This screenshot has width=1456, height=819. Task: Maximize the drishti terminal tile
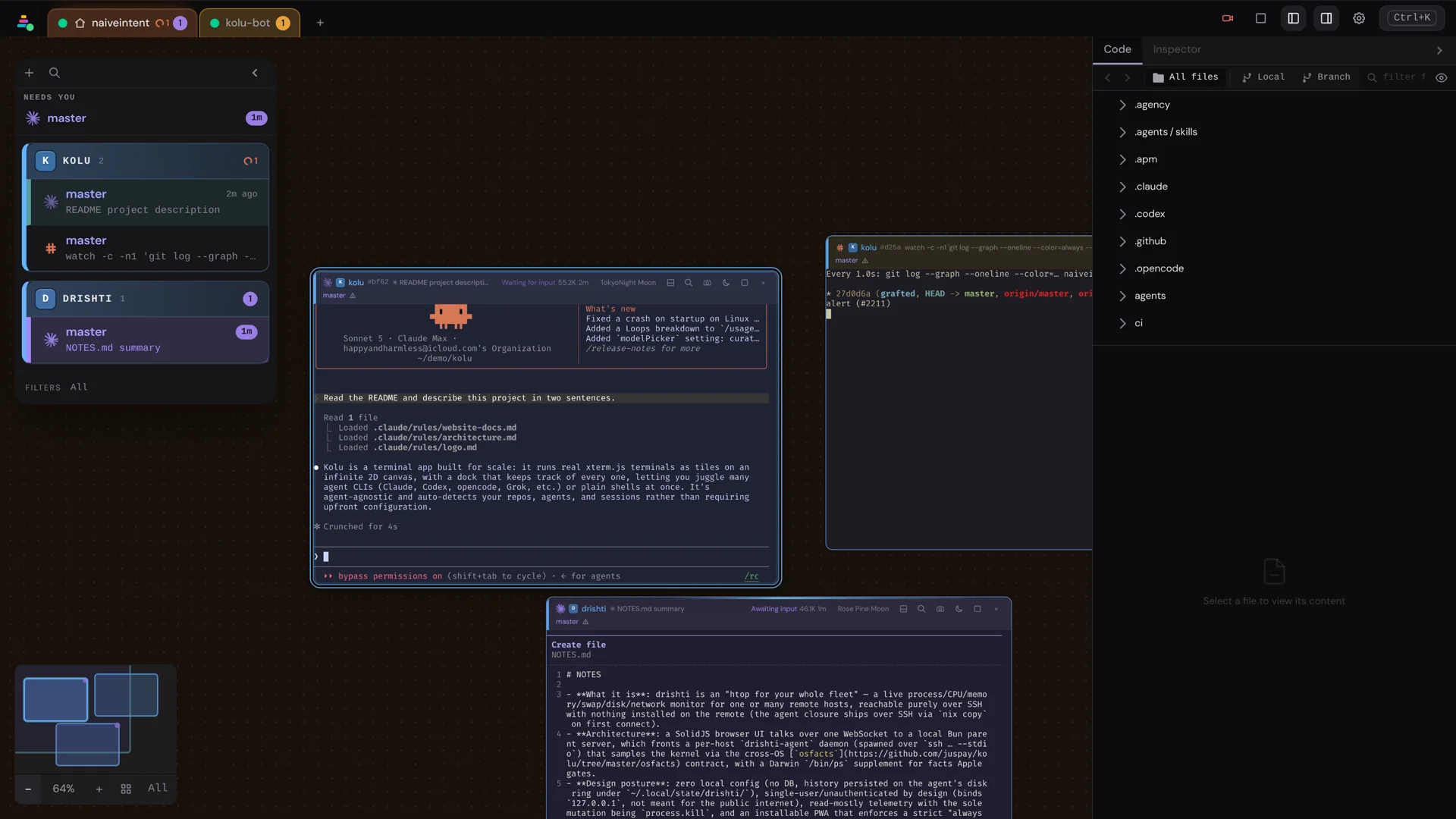tap(977, 609)
